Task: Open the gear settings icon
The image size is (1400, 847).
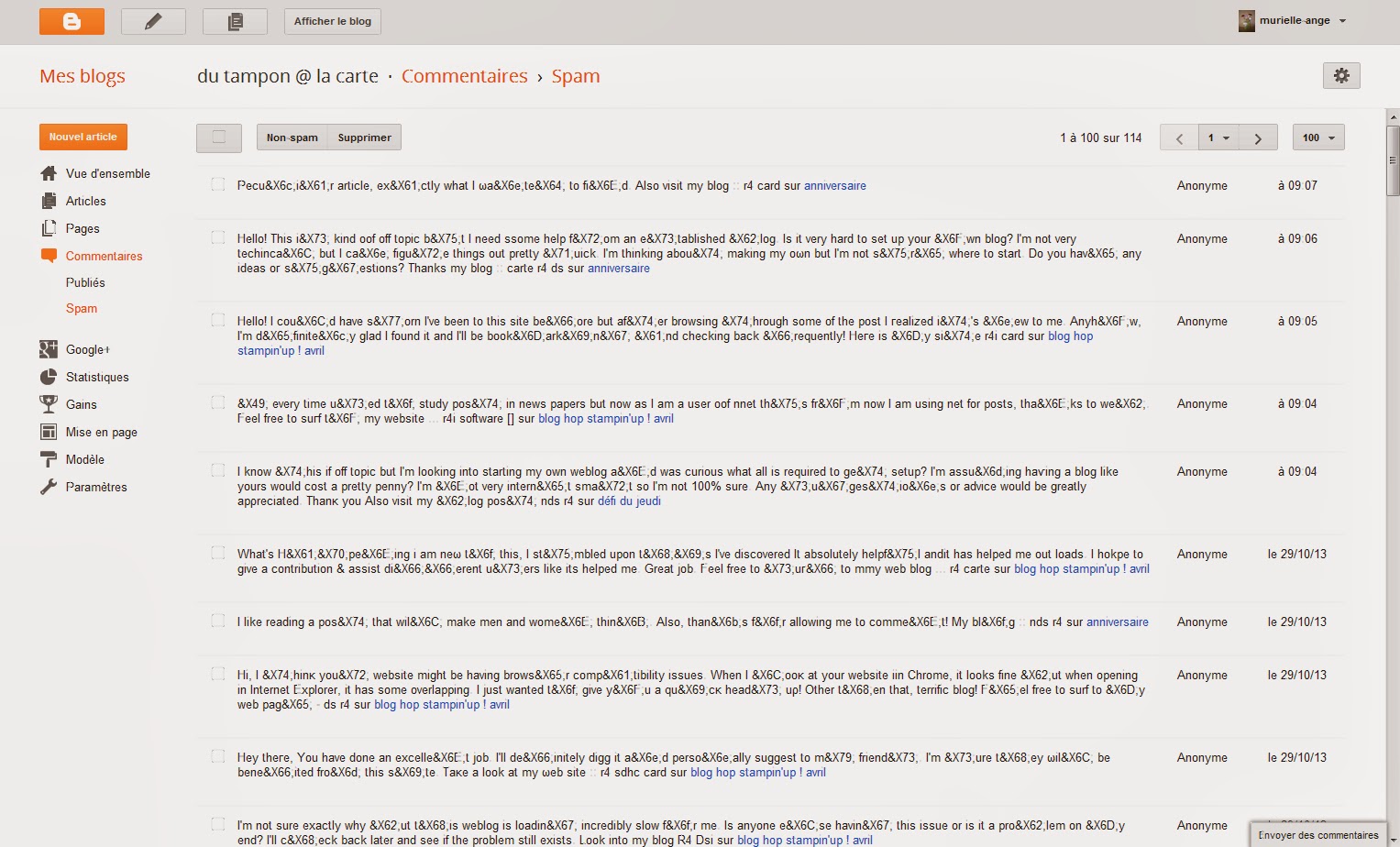Action: (1341, 75)
